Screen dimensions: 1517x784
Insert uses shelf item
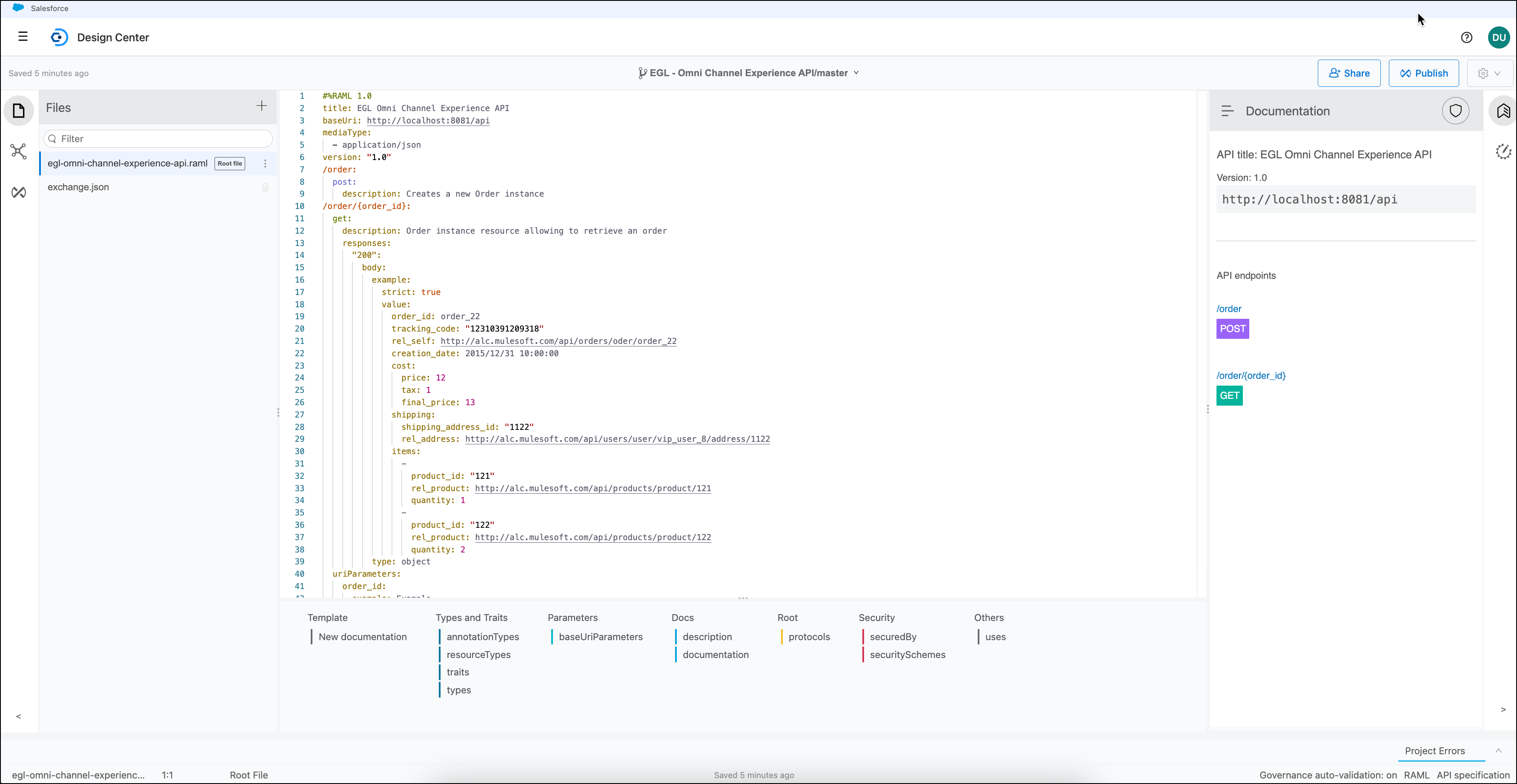click(x=995, y=637)
